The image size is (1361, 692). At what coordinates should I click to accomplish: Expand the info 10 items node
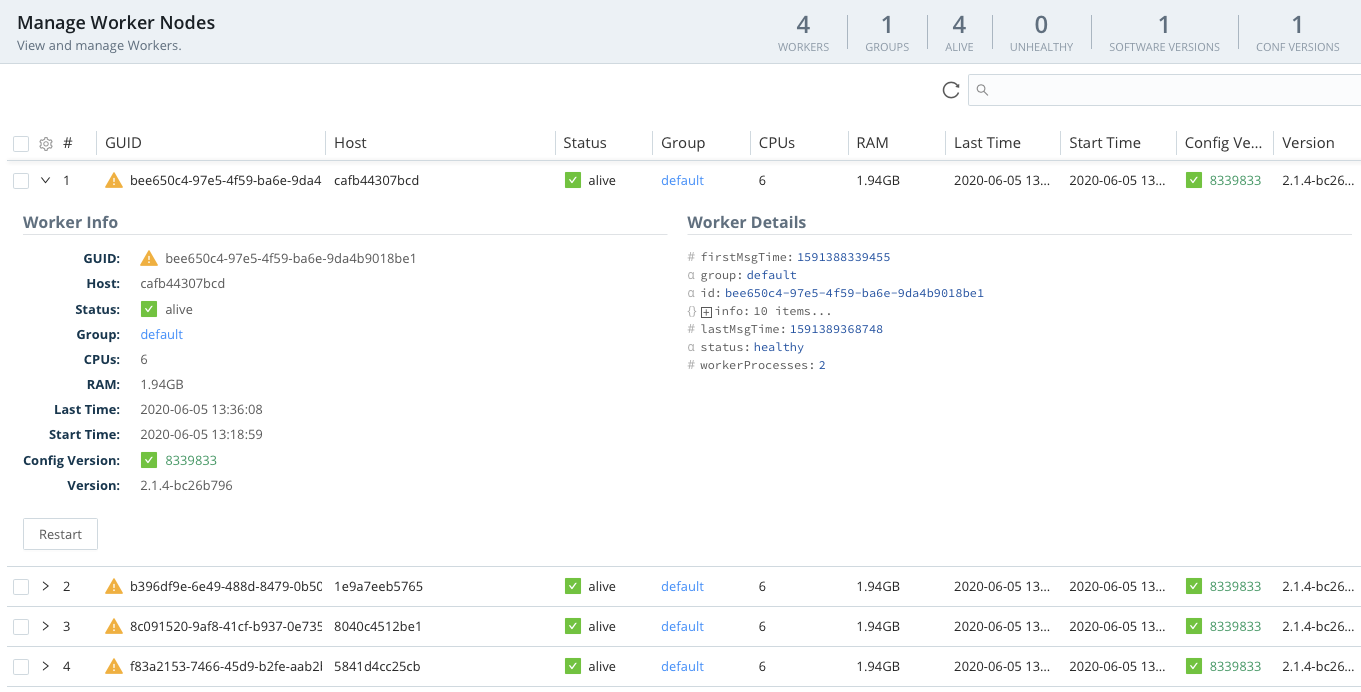tap(706, 312)
